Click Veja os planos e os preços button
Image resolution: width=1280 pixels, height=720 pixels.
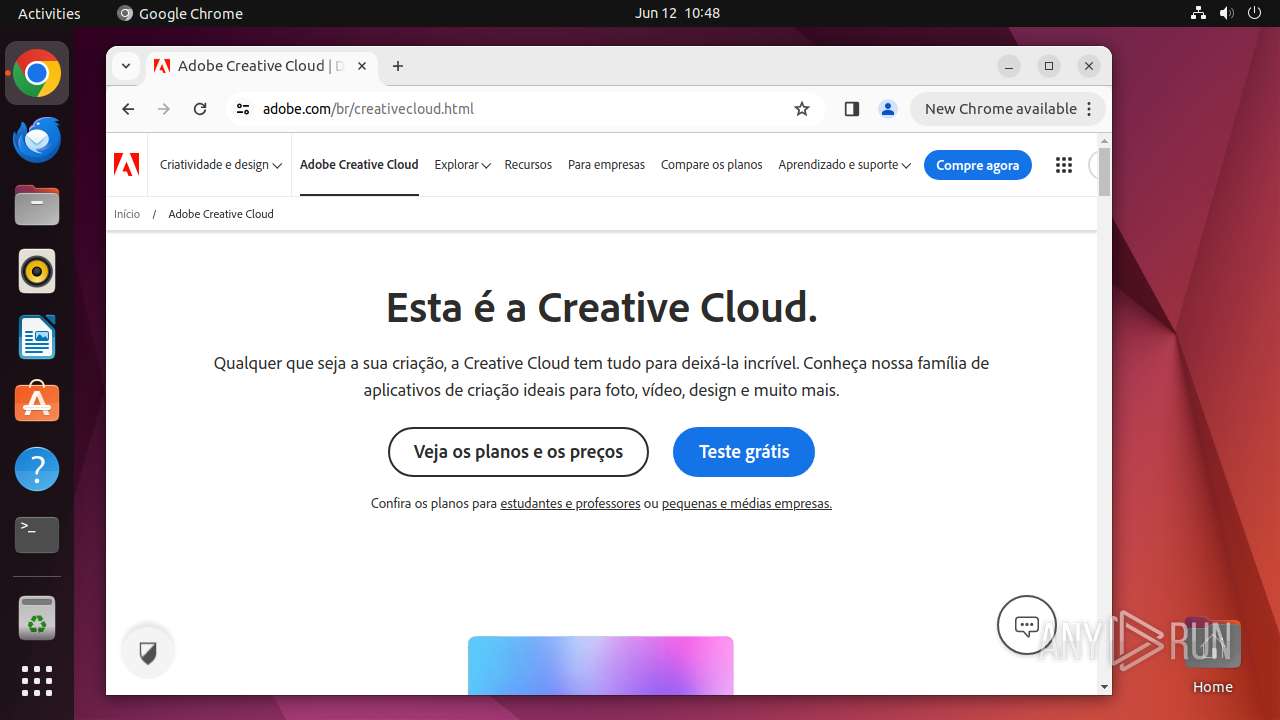pyautogui.click(x=518, y=452)
